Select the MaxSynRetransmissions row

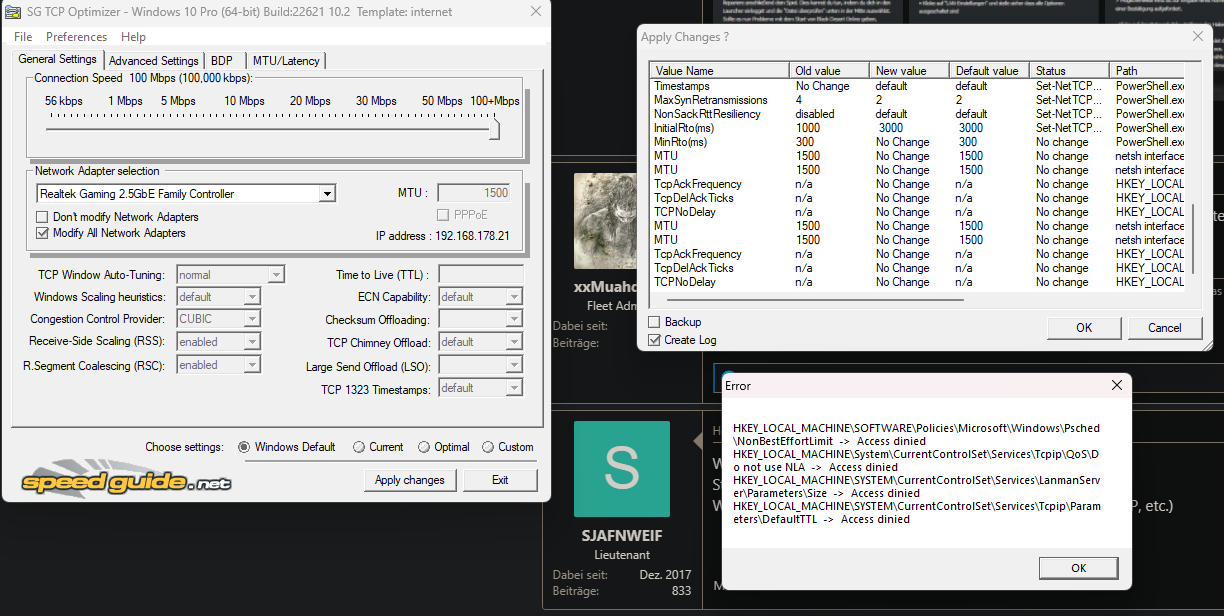pos(917,100)
